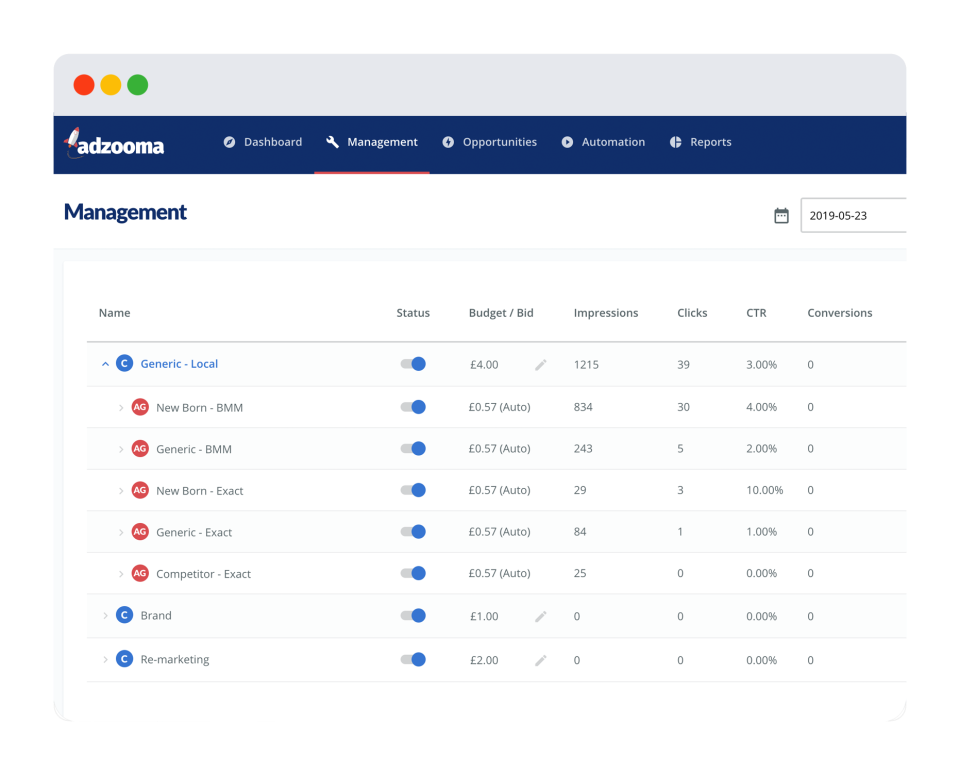Click the Generic - Exact AG badge
This screenshot has height=775, width=960.
coord(140,532)
